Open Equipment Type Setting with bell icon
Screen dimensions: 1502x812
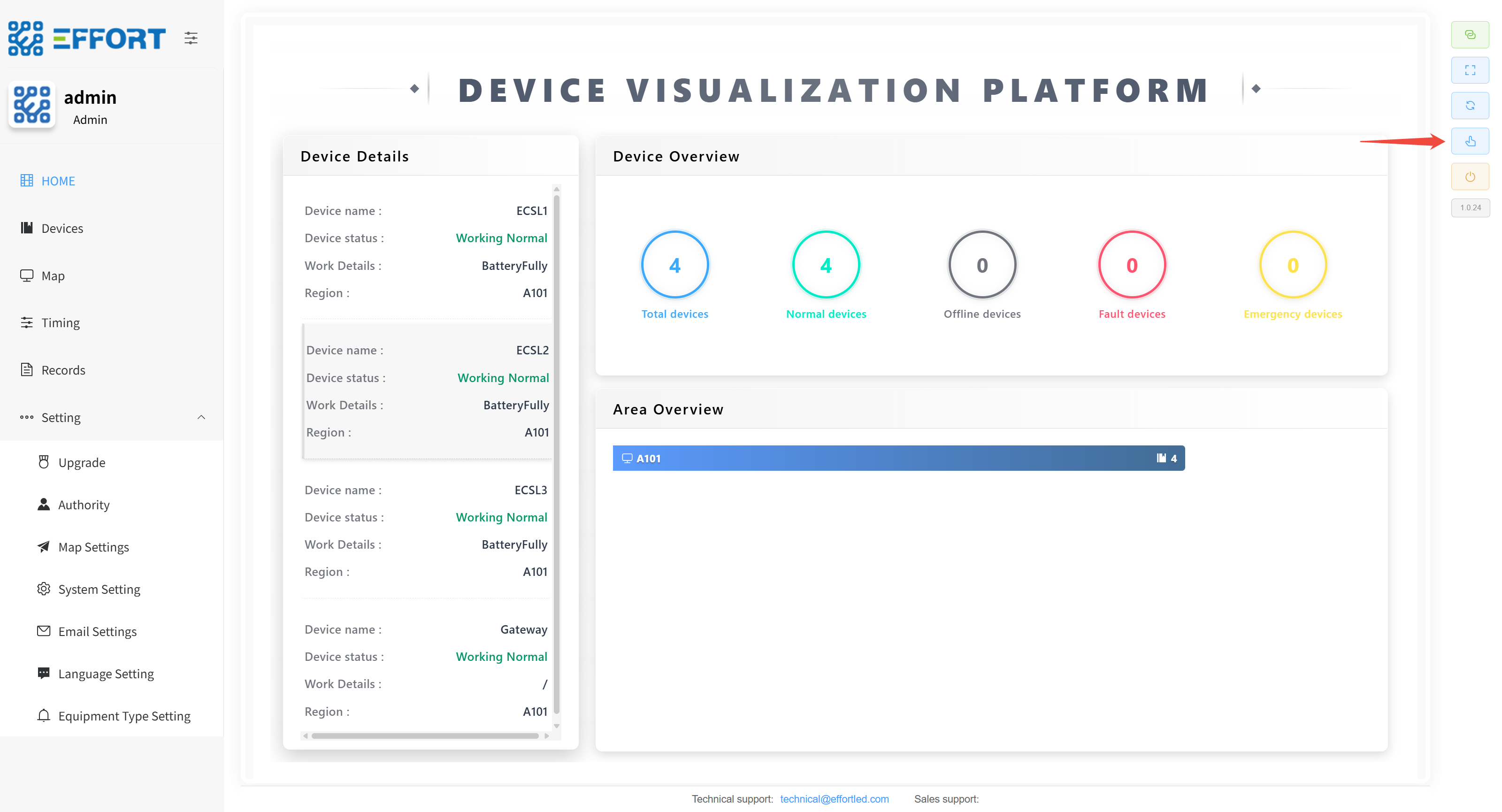123,716
